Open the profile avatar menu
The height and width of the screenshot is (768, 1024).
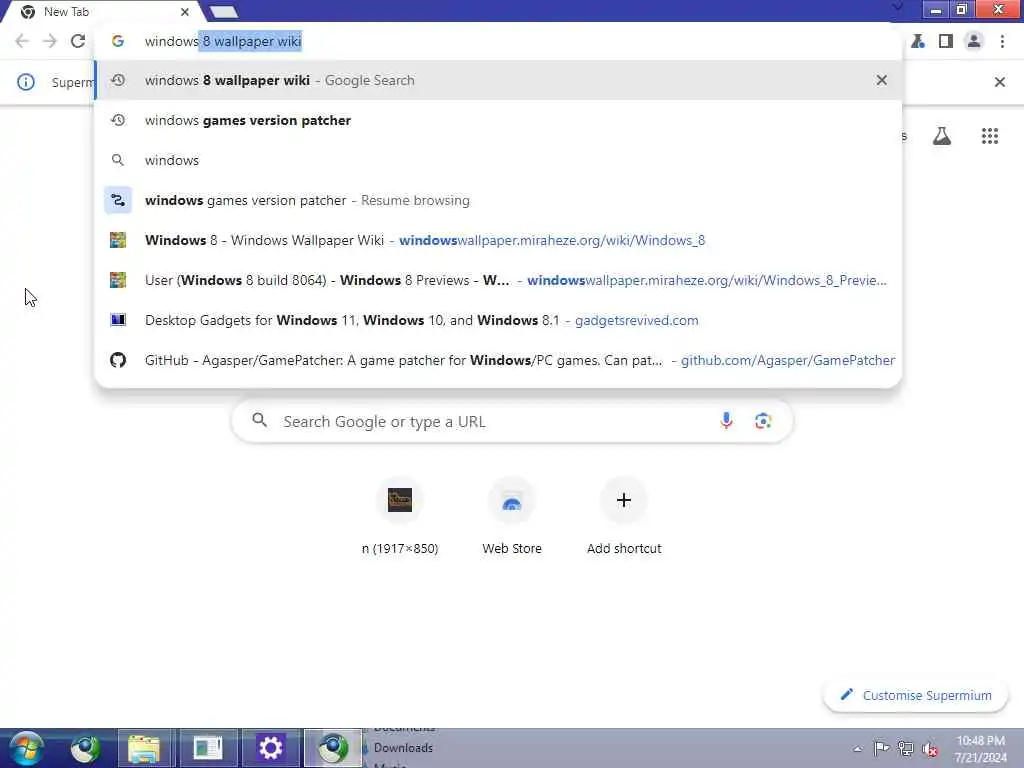973,41
